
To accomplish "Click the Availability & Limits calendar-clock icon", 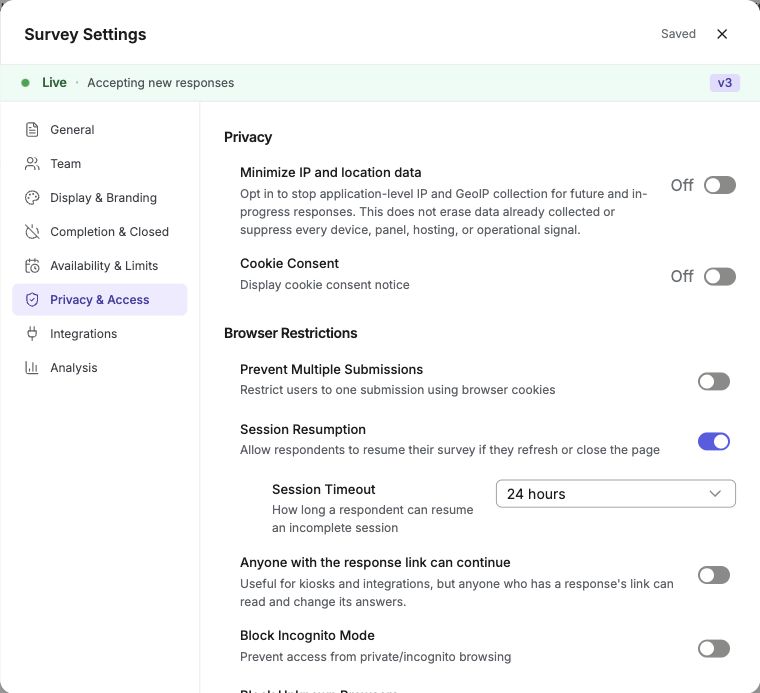I will pos(32,266).
